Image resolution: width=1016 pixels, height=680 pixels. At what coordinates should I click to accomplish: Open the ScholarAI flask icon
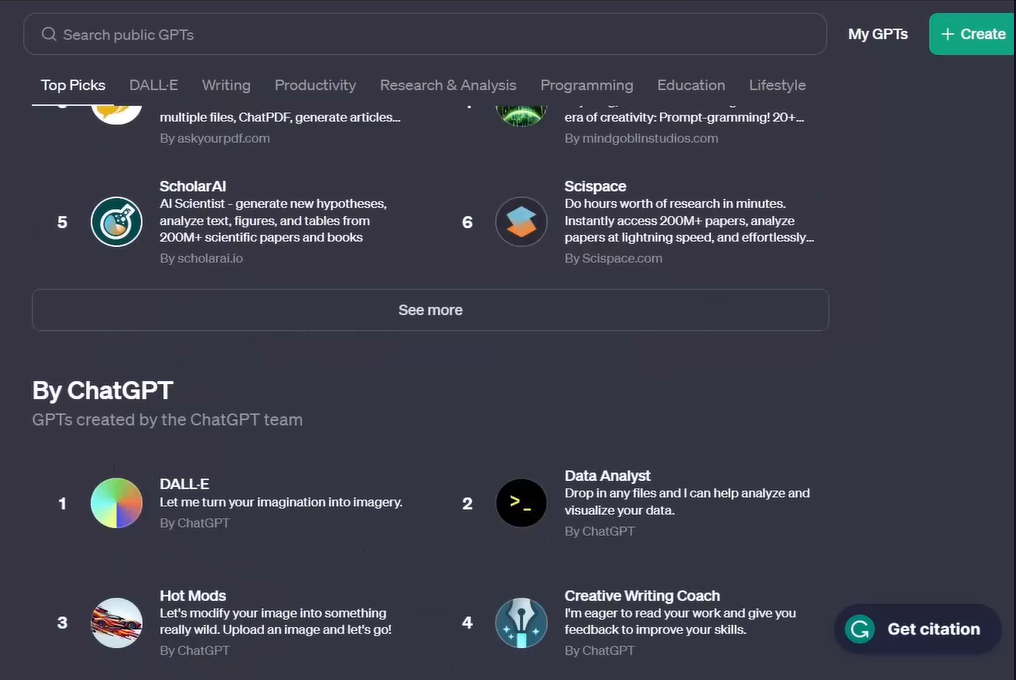pos(117,222)
